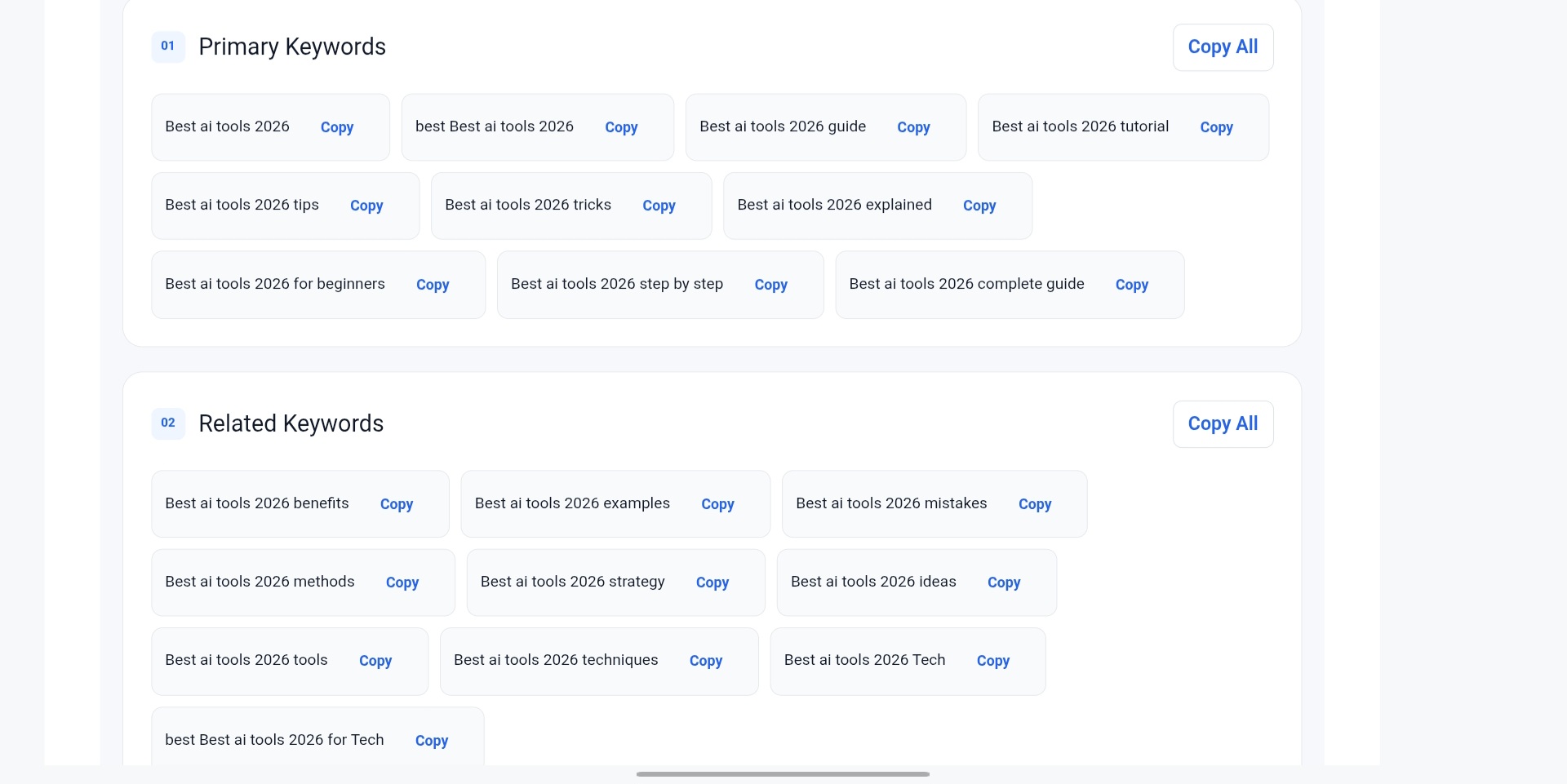Copy the '2026 methods' keyword
The height and width of the screenshot is (784, 1567).
pyautogui.click(x=402, y=582)
